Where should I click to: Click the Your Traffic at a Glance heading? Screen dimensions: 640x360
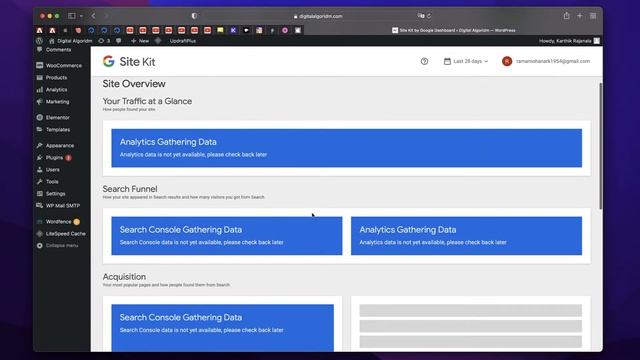click(147, 101)
